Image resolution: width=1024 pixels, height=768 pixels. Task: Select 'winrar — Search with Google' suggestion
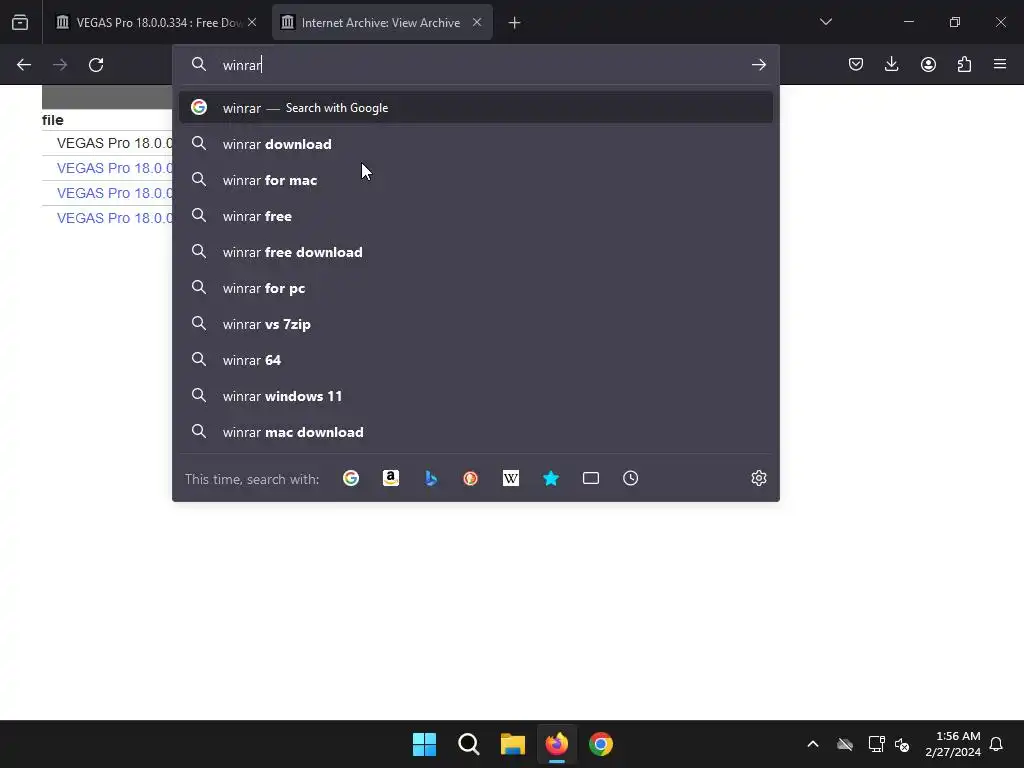(x=475, y=108)
